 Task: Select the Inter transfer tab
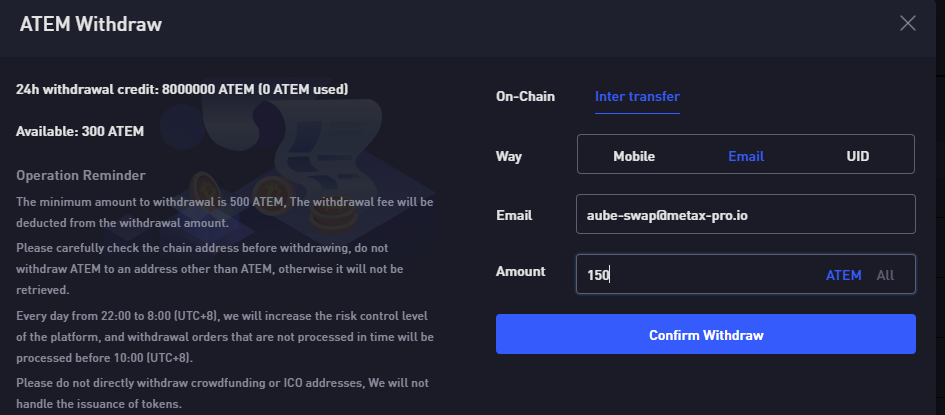637,96
